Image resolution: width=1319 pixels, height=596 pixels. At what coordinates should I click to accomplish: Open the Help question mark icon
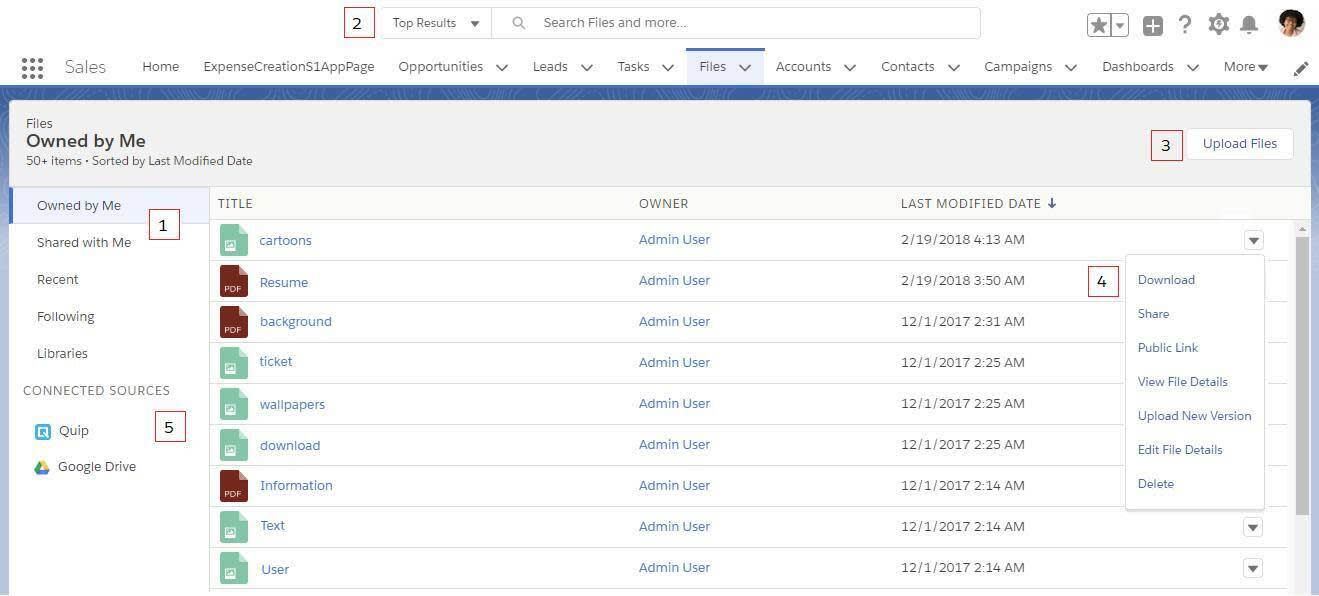pos(1185,24)
